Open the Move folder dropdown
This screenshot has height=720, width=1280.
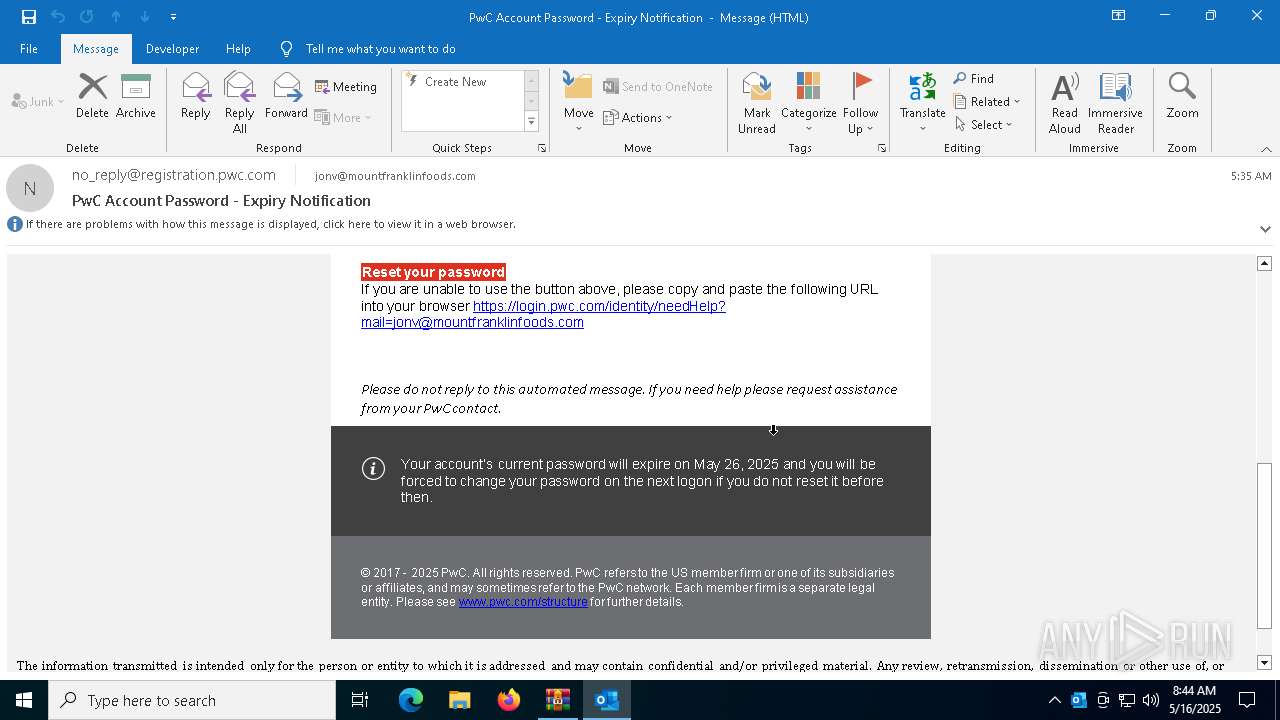pos(579,102)
